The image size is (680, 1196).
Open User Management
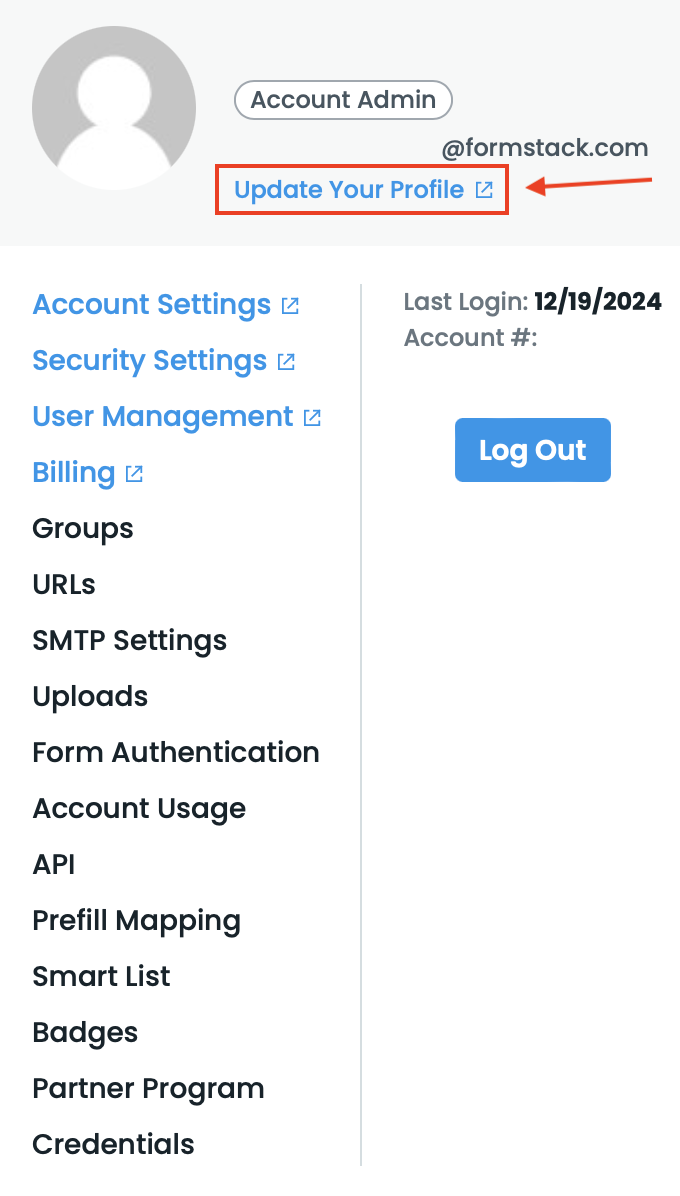pos(162,416)
